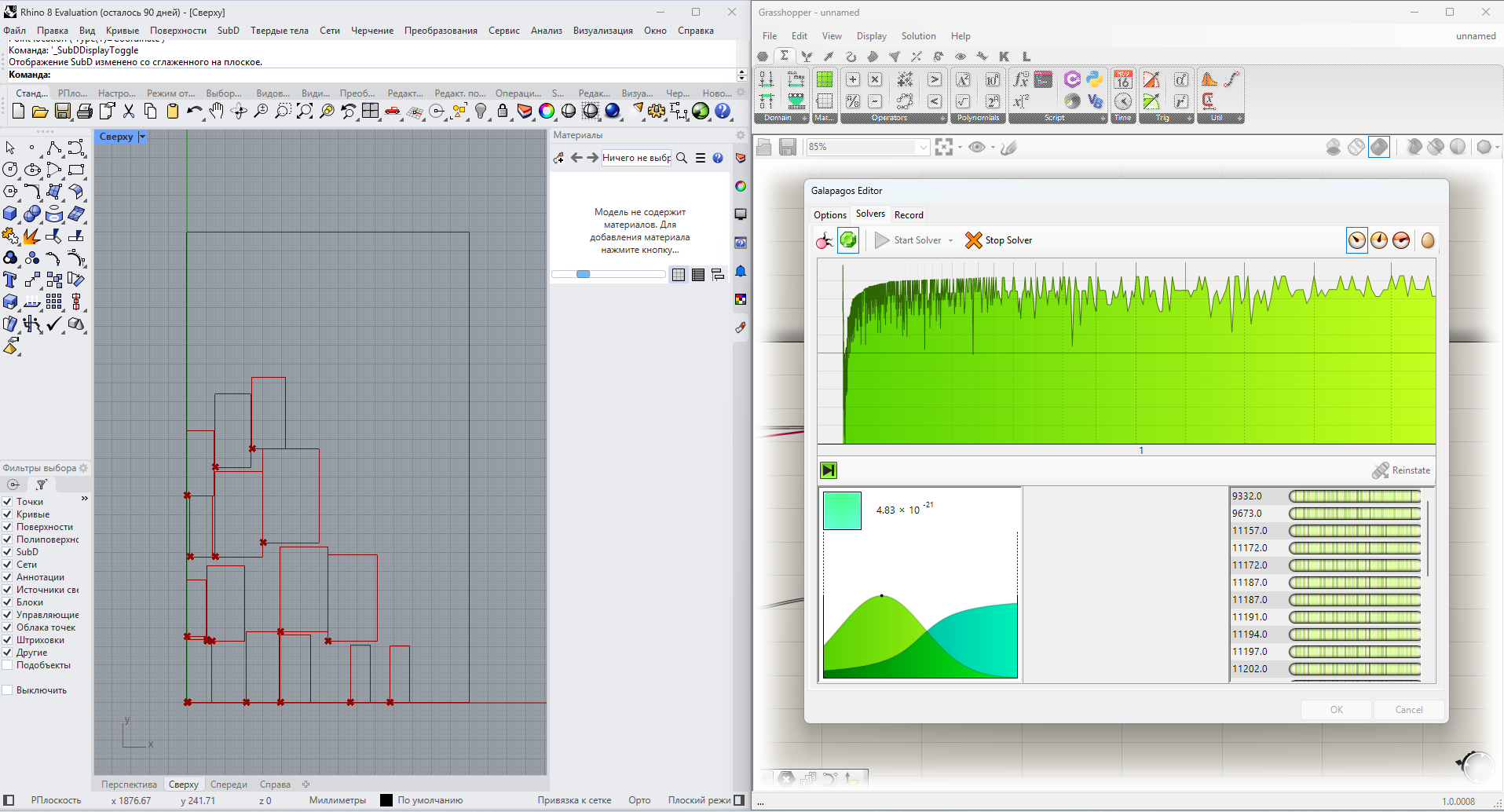Screen dimensions: 1504x812
Task: Toggle the SubD selection filter checkbox
Action: click(7, 552)
